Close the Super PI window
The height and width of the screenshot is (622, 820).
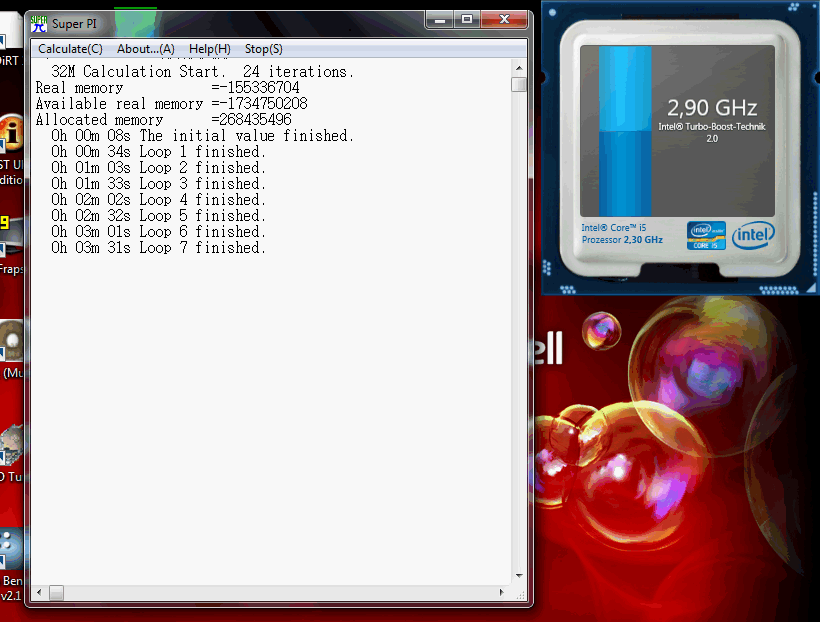coord(504,20)
